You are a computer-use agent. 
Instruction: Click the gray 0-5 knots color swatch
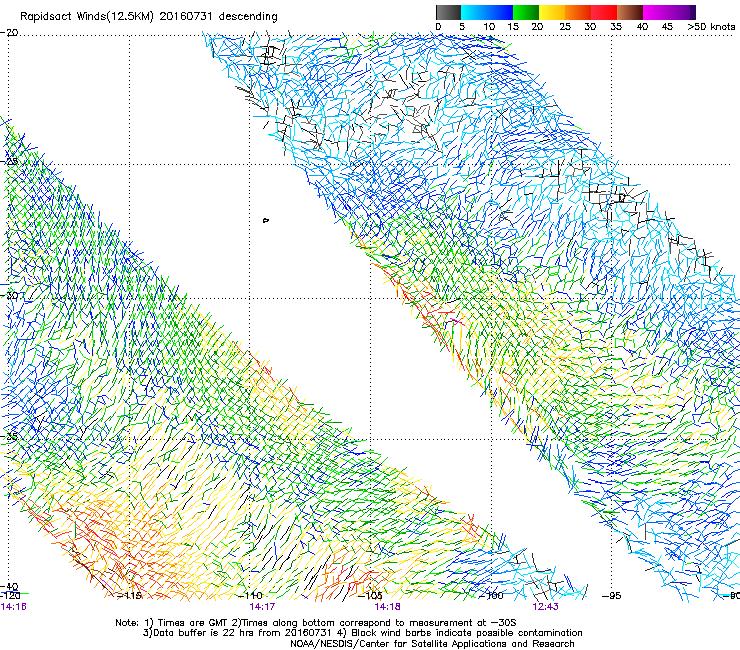(x=448, y=12)
